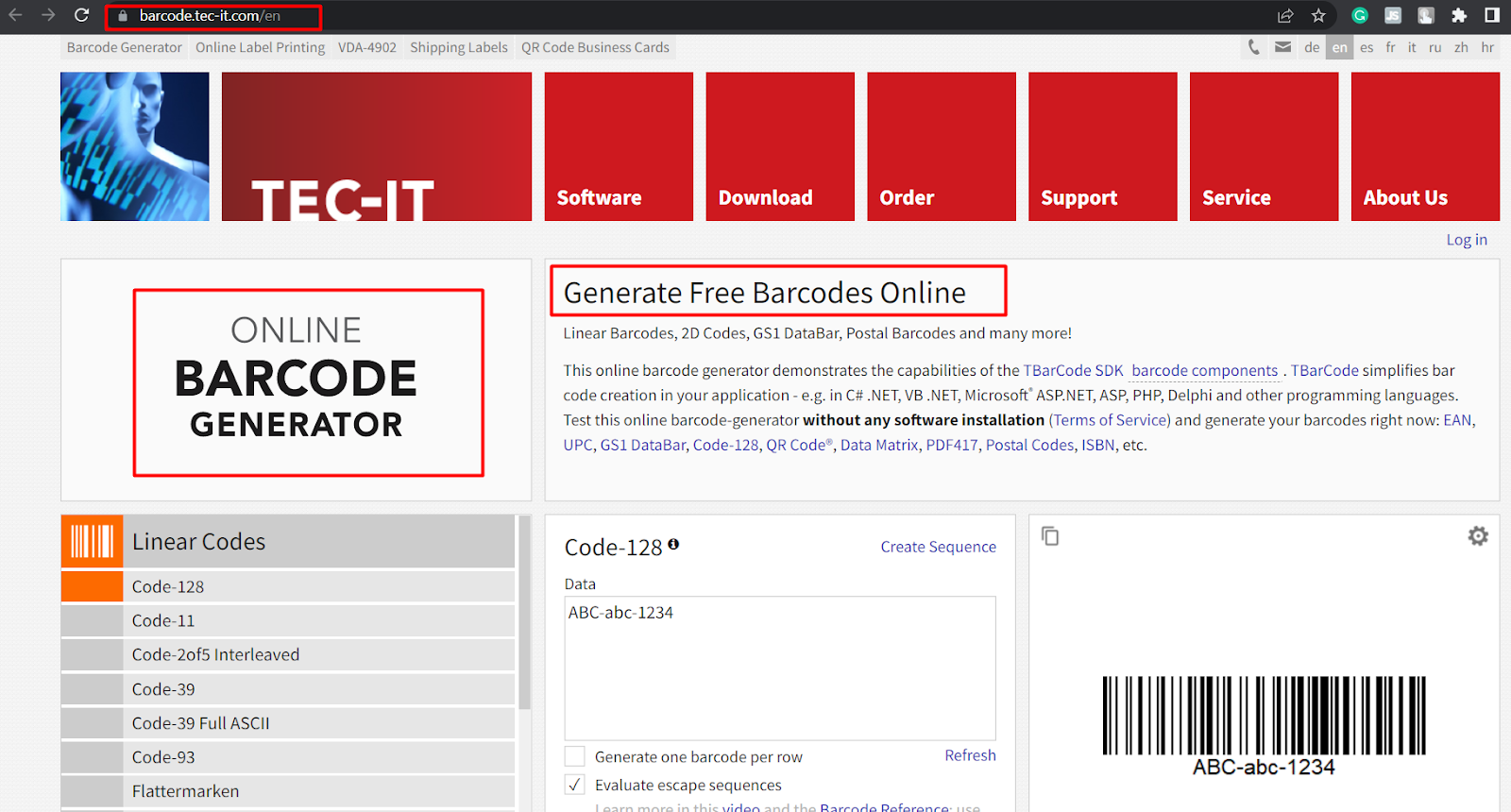Image resolution: width=1511 pixels, height=812 pixels.
Task: Click the Create Sequence link
Action: 938,547
